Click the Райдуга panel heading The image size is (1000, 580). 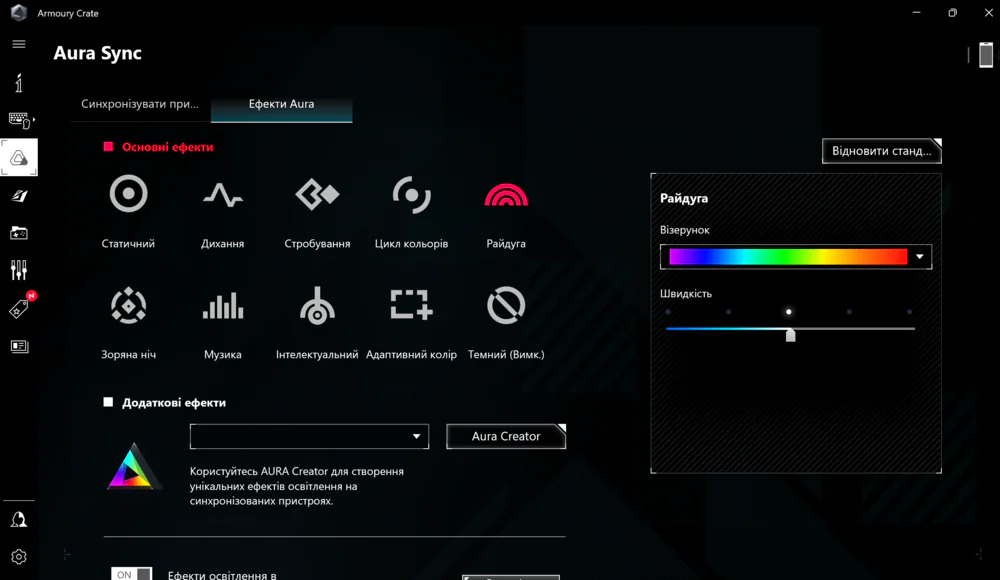point(684,198)
